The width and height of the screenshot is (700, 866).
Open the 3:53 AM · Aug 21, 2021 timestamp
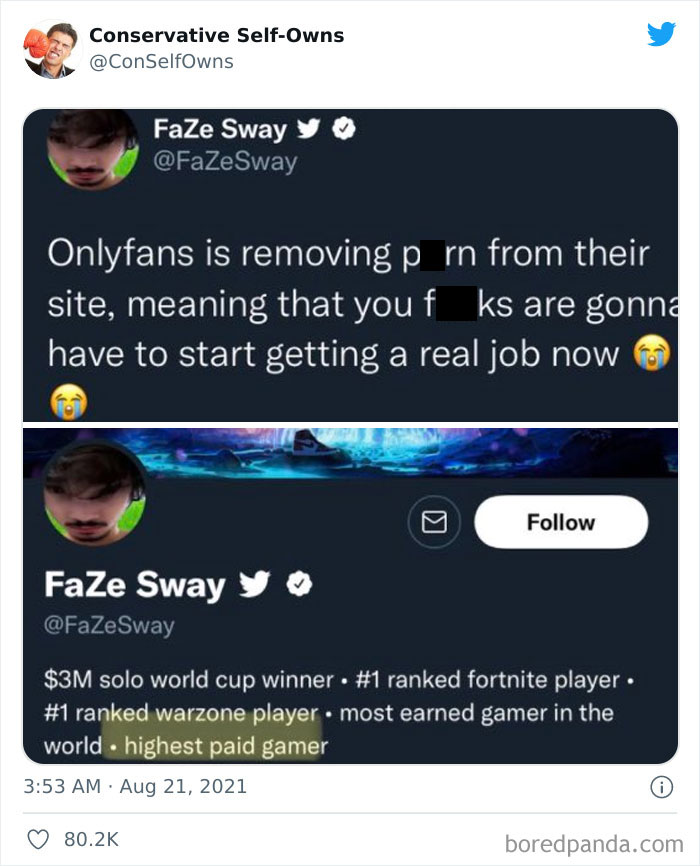tap(135, 787)
